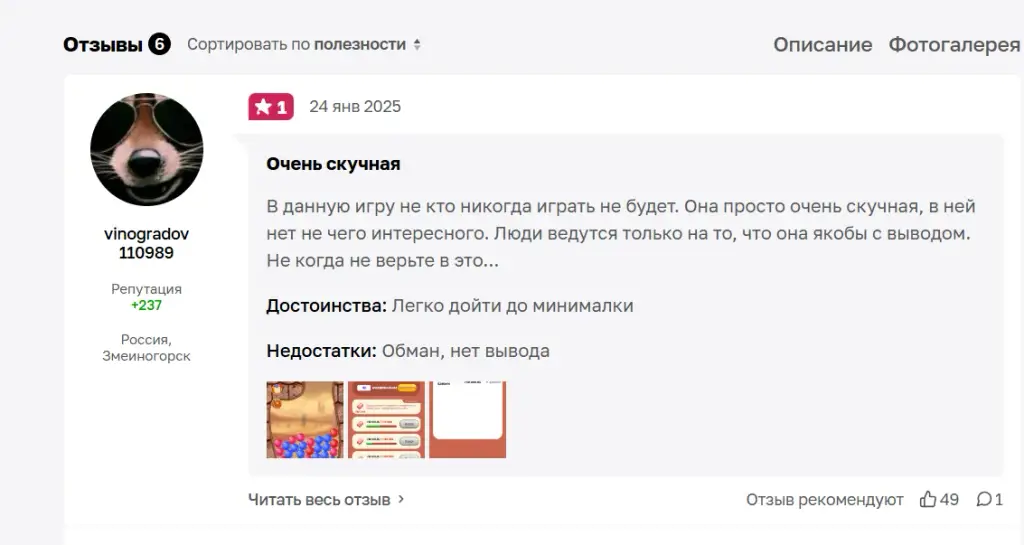1024x545 pixels.
Task: Click text Легко дойти до минималки
Action: pos(513,305)
